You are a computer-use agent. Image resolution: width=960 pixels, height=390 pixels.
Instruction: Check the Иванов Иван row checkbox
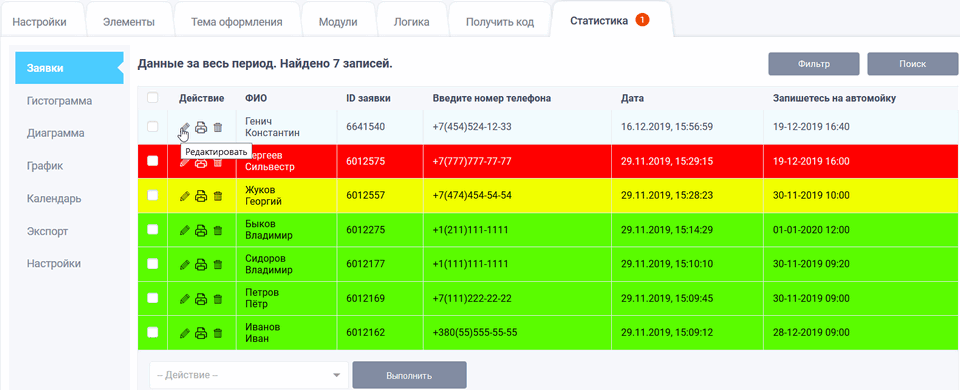(x=153, y=332)
